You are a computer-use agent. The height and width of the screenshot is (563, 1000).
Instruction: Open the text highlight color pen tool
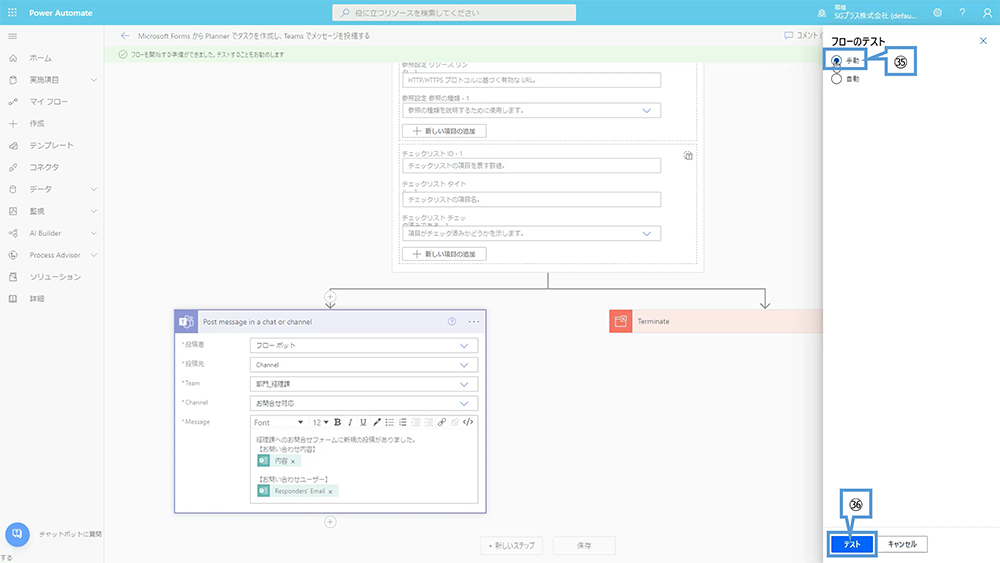tap(376, 422)
